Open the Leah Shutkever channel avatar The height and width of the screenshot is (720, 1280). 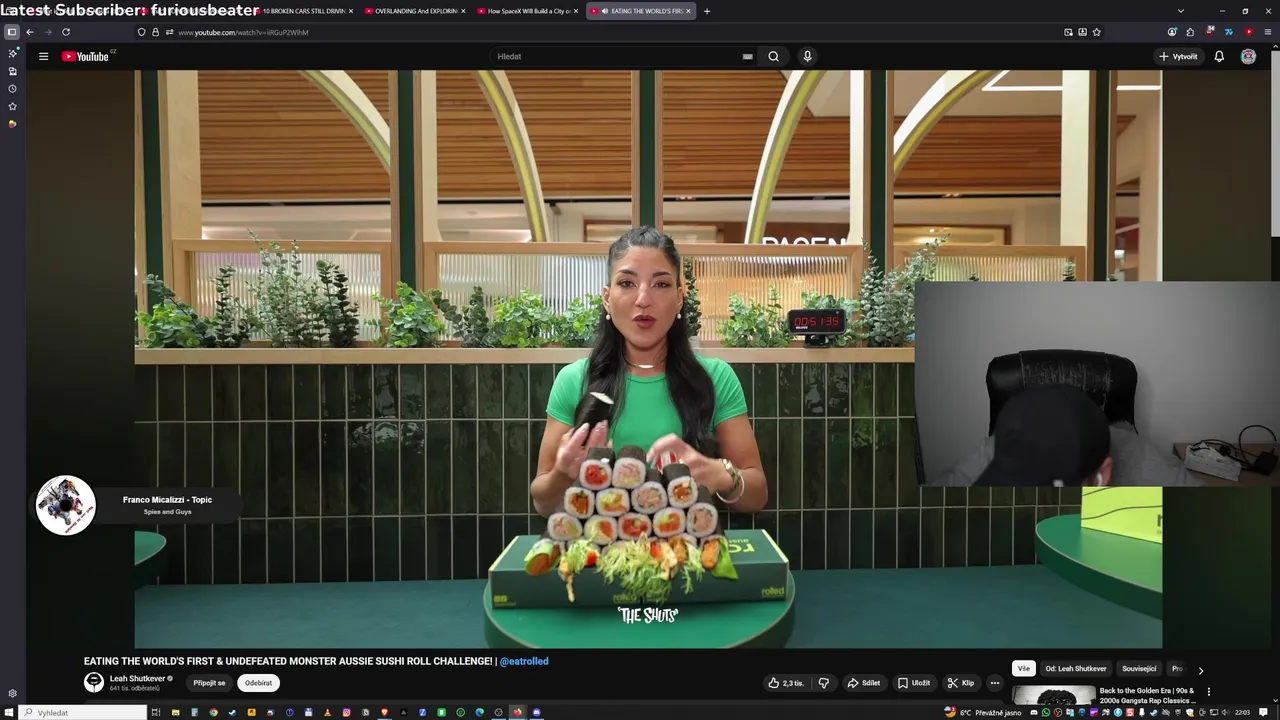tap(94, 682)
